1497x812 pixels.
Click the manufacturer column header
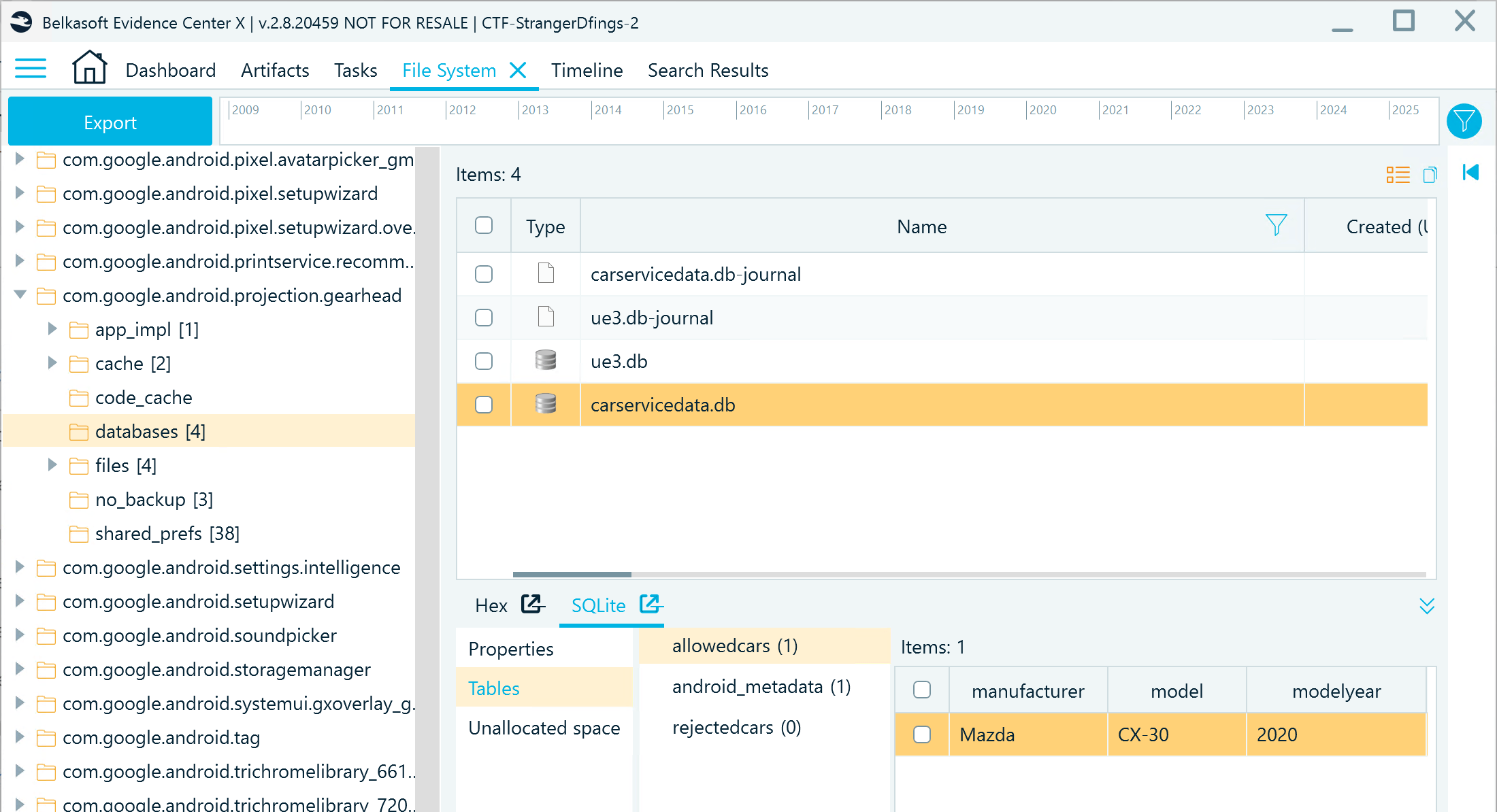pyautogui.click(x=1027, y=691)
